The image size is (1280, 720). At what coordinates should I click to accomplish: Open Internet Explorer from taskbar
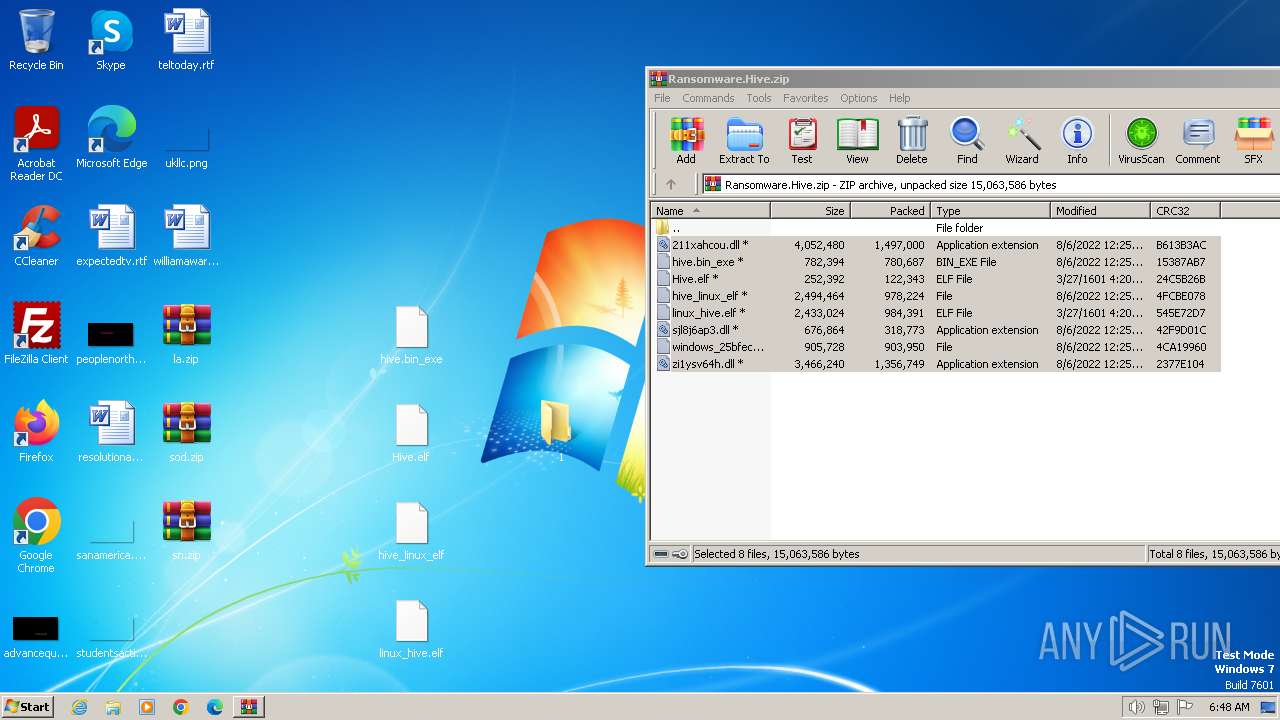80,707
